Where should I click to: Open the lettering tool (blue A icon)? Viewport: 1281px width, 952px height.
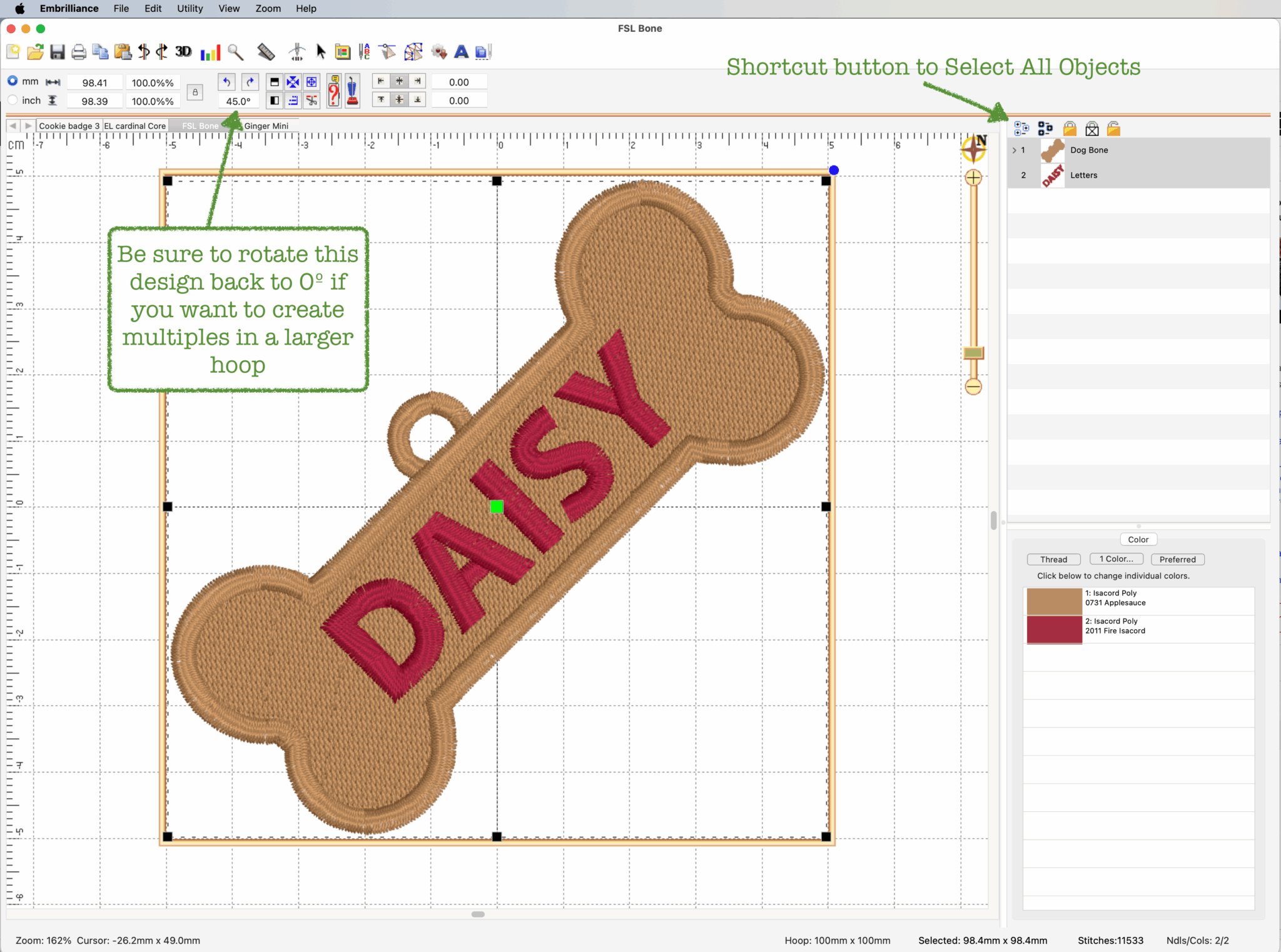[x=461, y=52]
